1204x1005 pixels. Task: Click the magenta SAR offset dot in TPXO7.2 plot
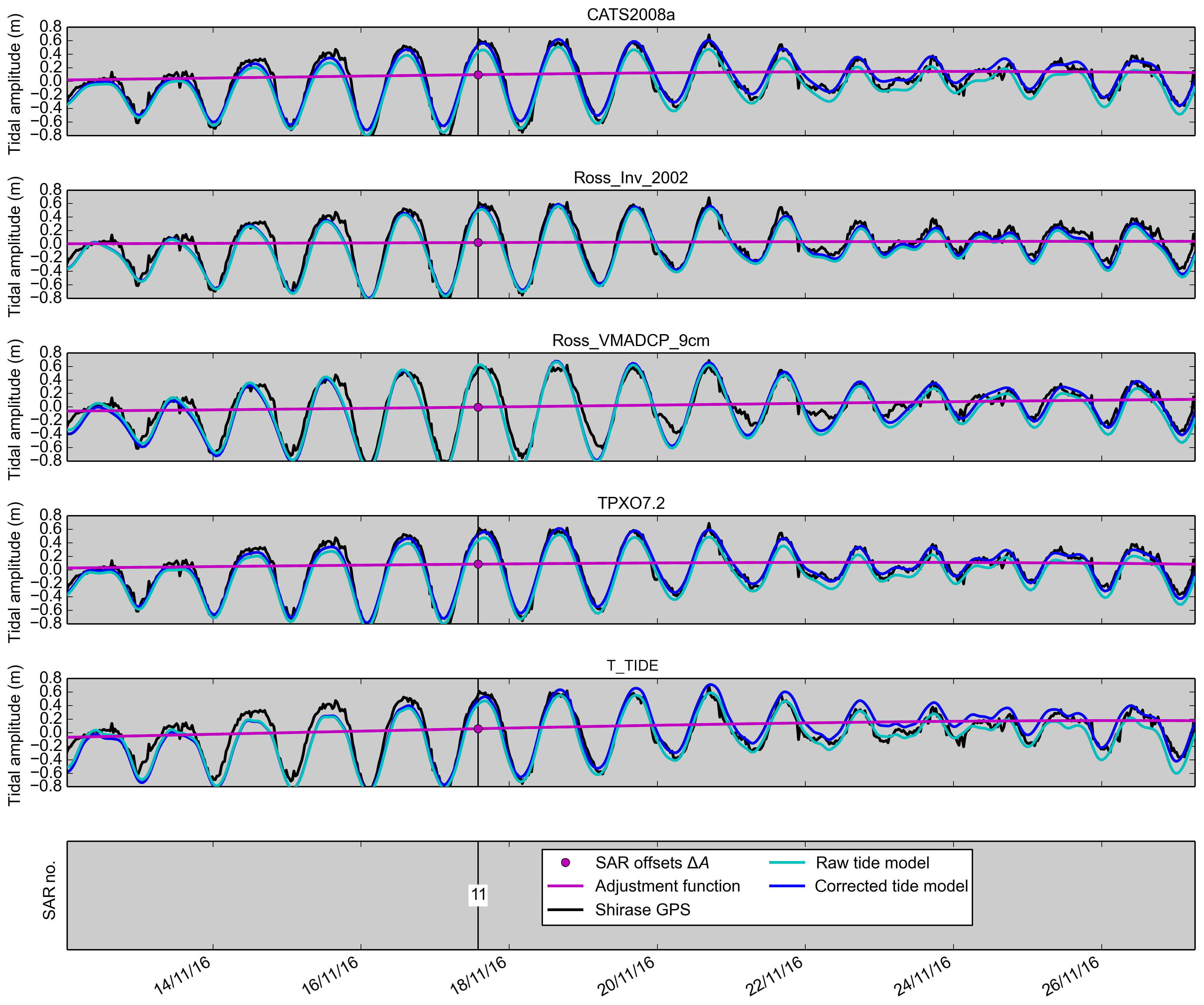(478, 564)
